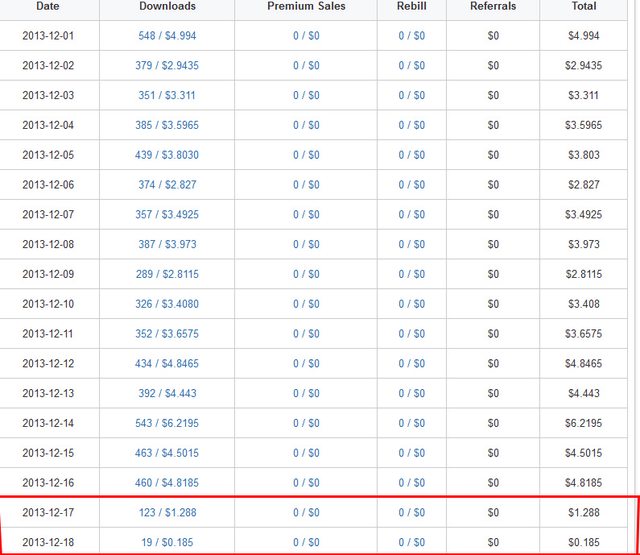640x555 pixels.
Task: Open Premium Sales link for 2013-12-01
Action: [306, 36]
